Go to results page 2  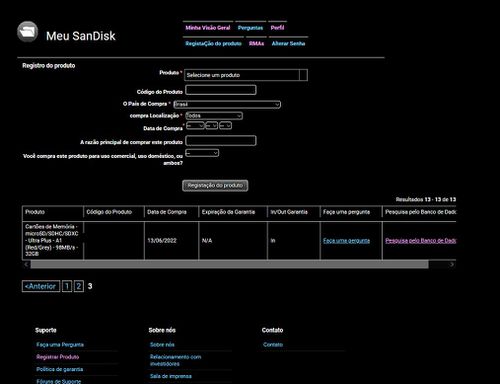(x=79, y=286)
